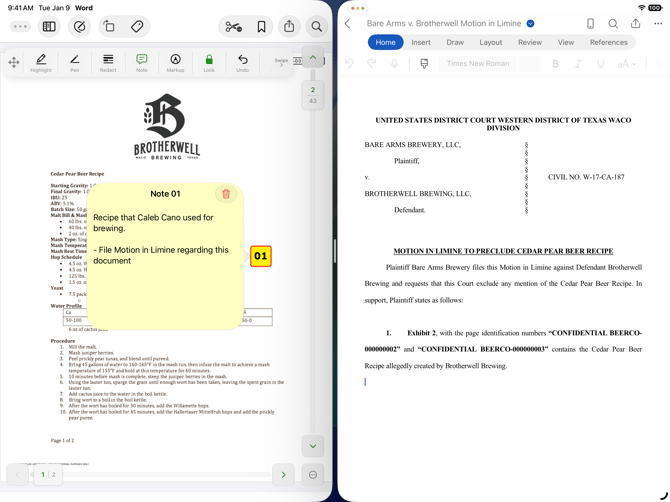Select the Home ribbon tab
The width and height of the screenshot is (670, 502).
pos(385,42)
